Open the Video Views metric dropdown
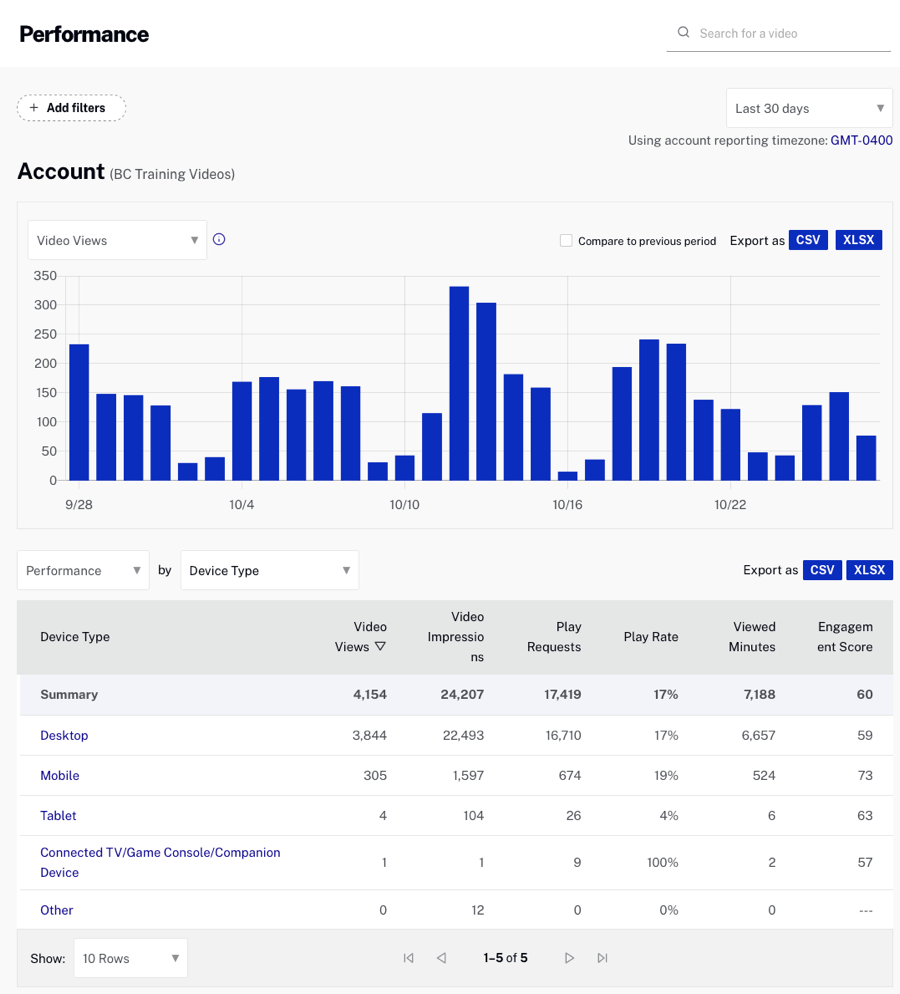The image size is (900, 994). (x=116, y=240)
